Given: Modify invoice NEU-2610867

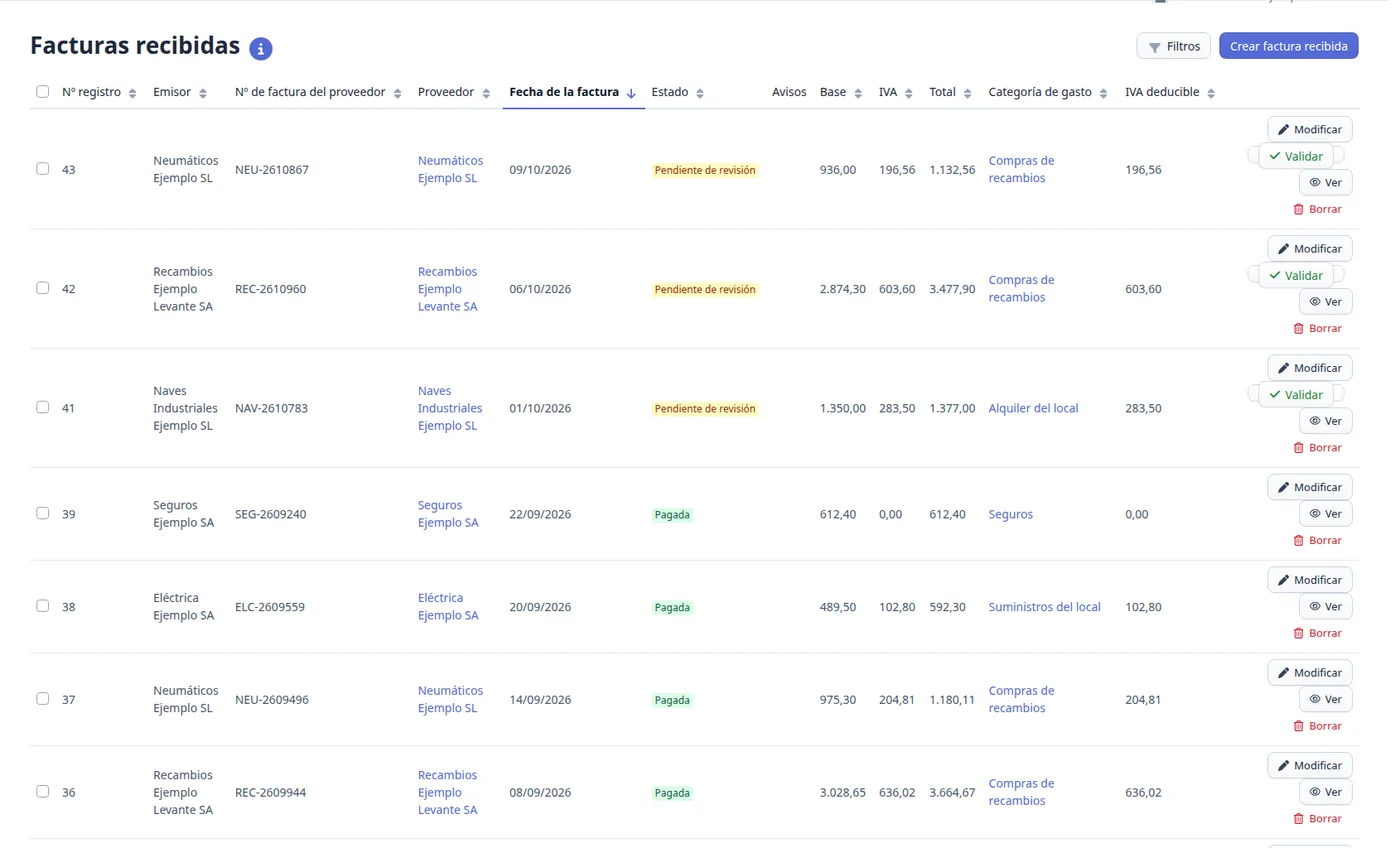Looking at the screenshot, I should [1310, 130].
